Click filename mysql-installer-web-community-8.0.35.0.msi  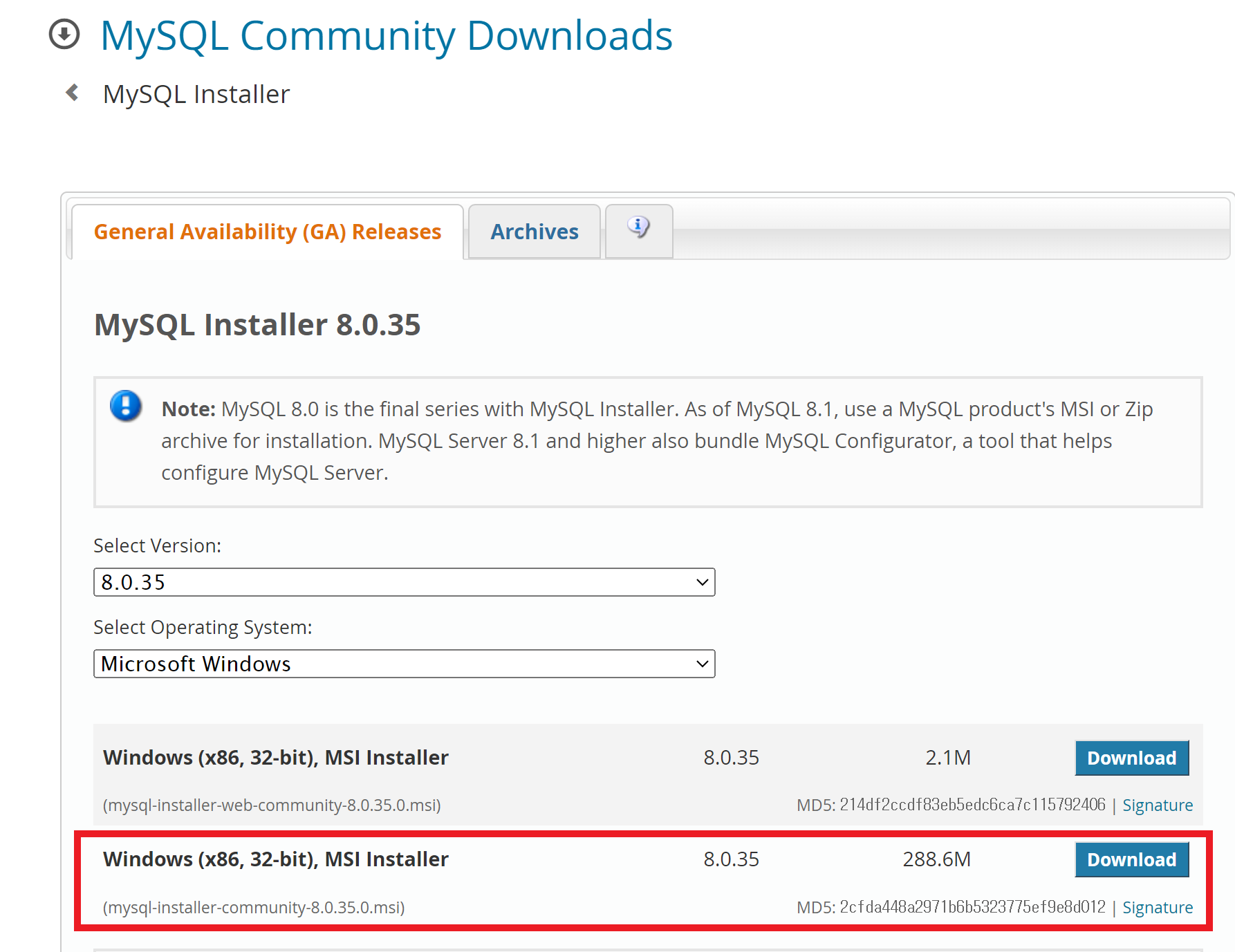[x=272, y=805]
